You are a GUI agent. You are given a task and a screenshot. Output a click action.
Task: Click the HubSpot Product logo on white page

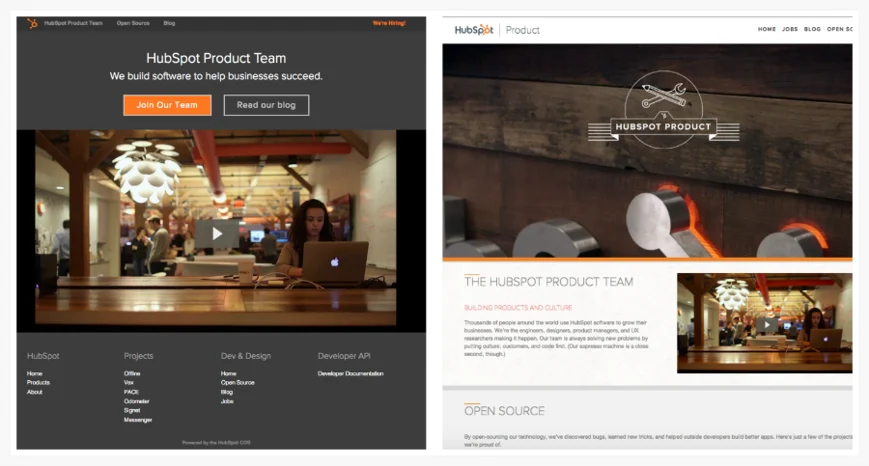click(x=497, y=30)
